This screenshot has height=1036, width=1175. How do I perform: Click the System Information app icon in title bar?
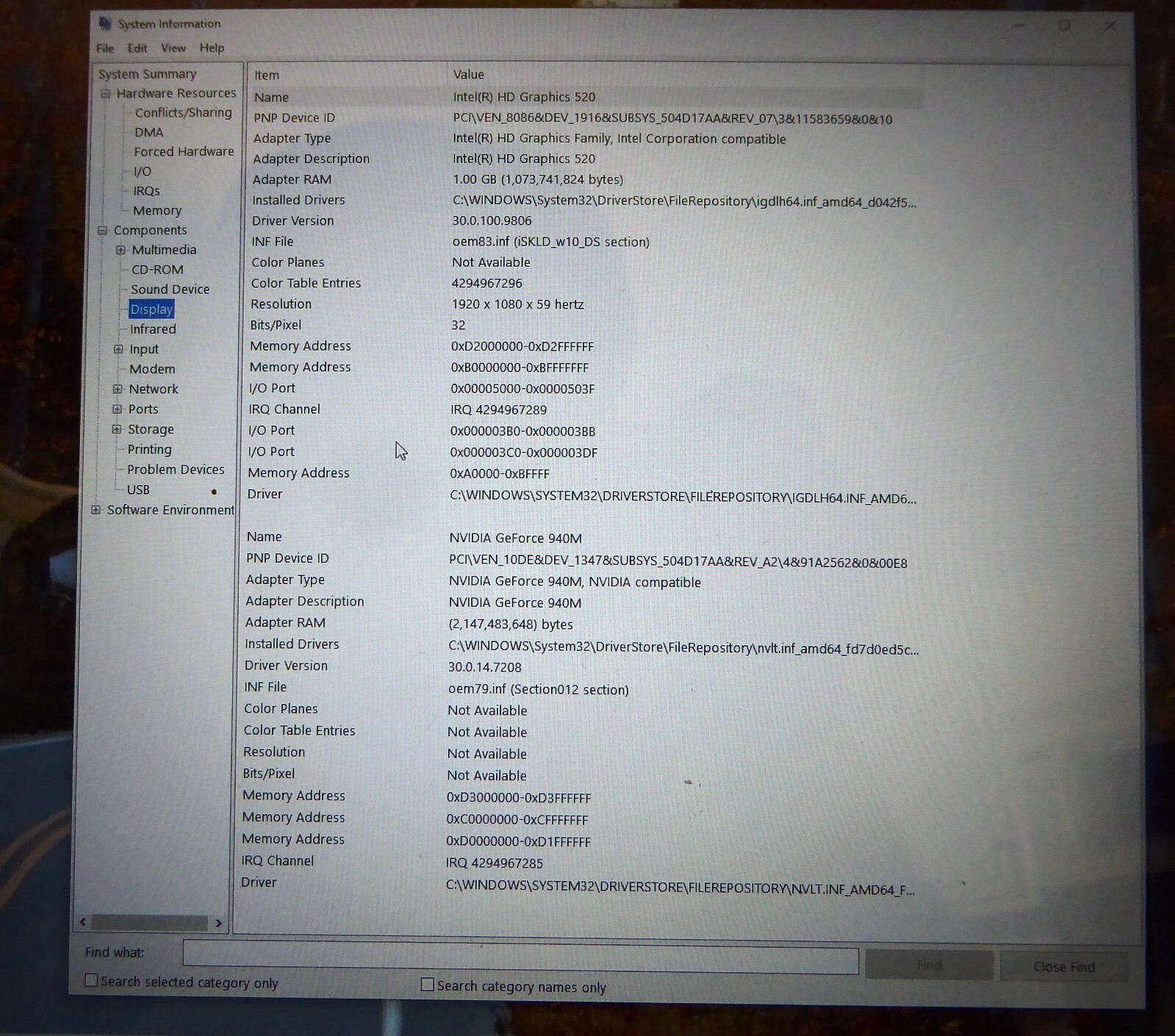pos(106,24)
